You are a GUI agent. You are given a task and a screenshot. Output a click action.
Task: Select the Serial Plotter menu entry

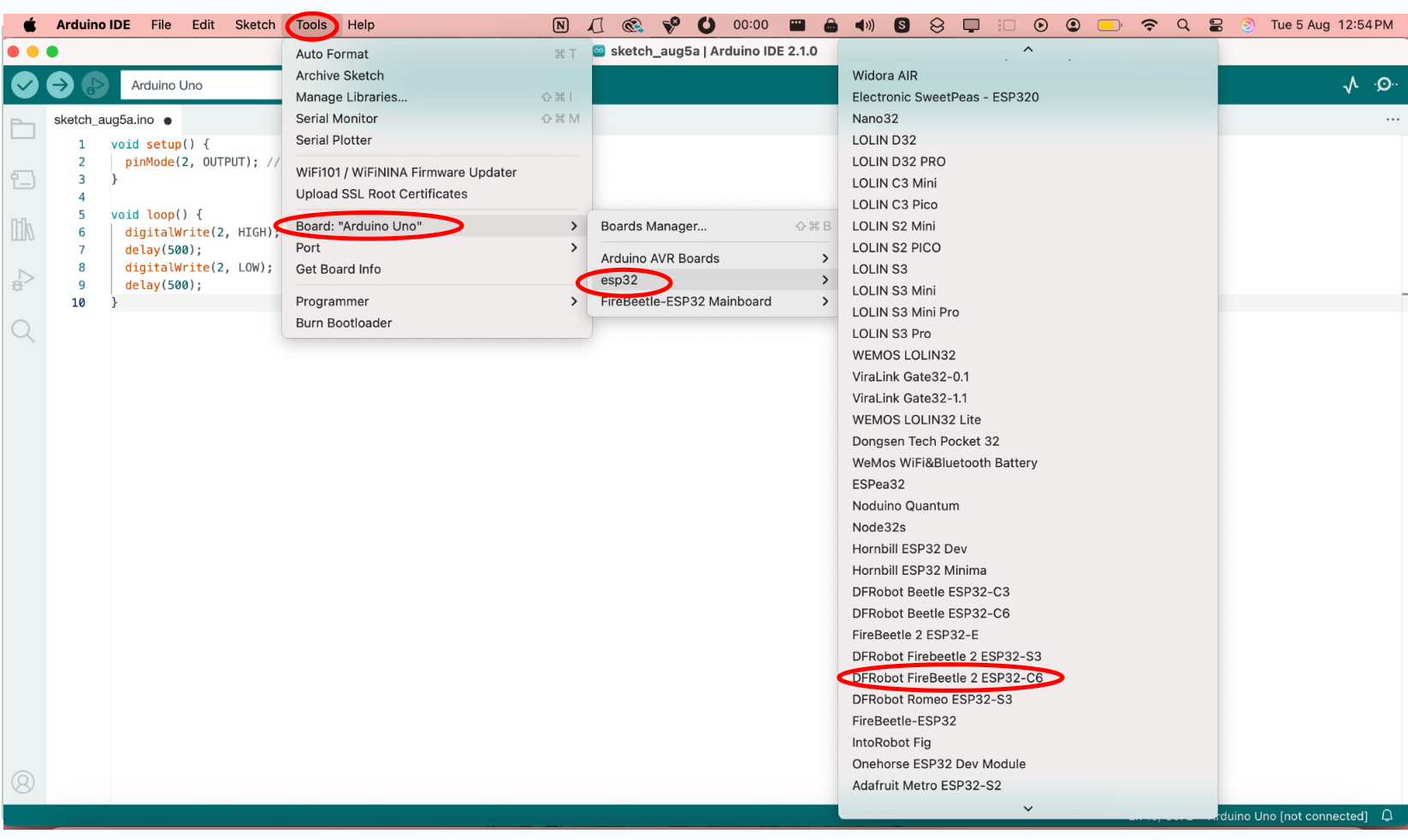[x=436, y=140]
